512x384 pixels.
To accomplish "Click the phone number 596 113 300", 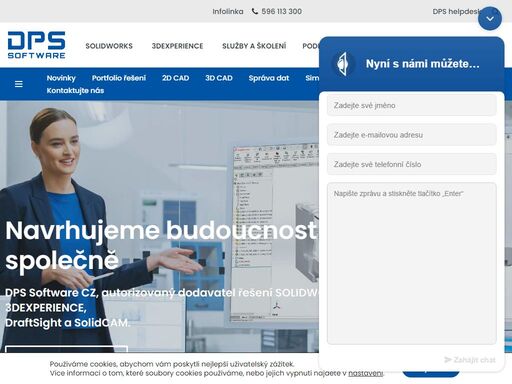I will click(282, 11).
